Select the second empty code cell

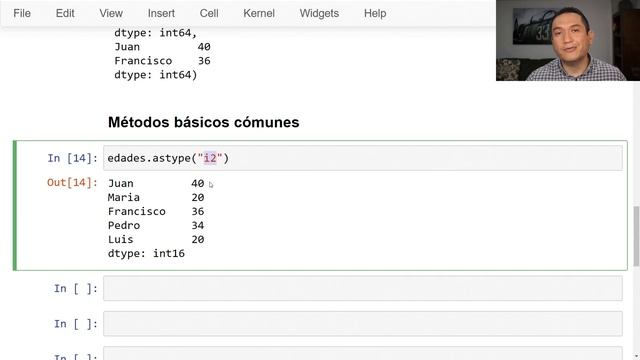pyautogui.click(x=362, y=324)
